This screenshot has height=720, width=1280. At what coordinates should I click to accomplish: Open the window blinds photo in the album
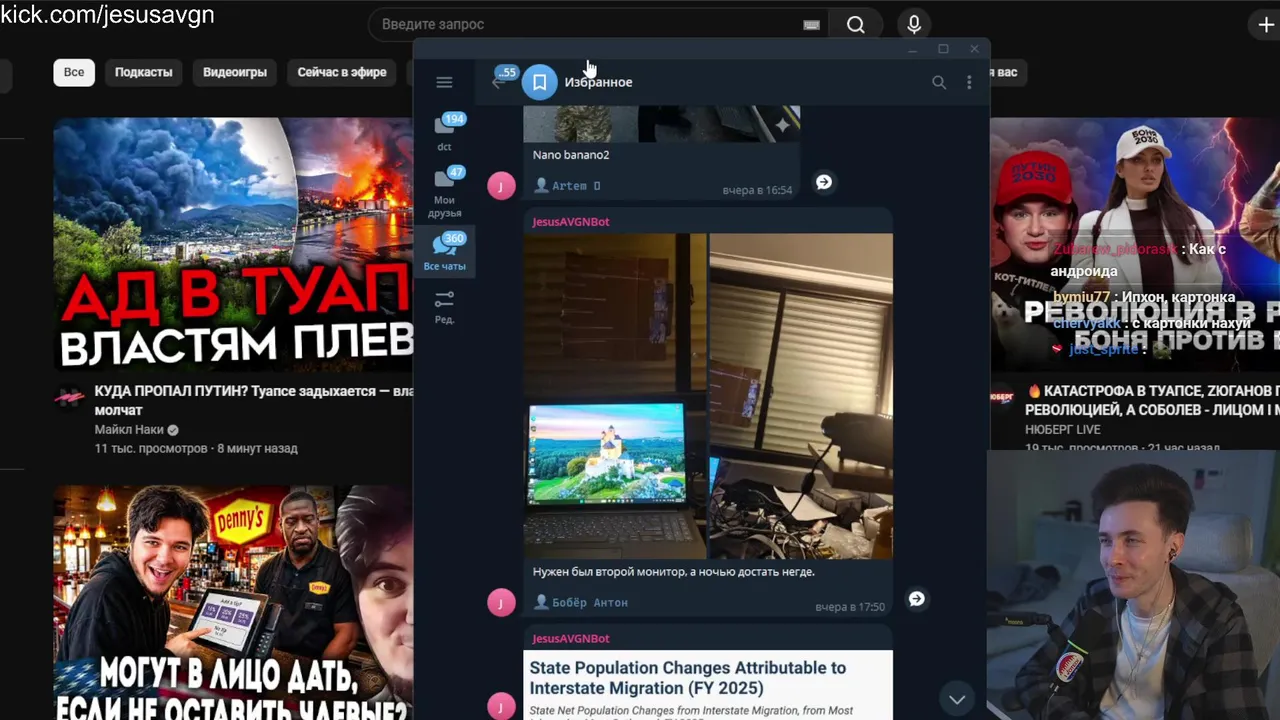tap(801, 396)
